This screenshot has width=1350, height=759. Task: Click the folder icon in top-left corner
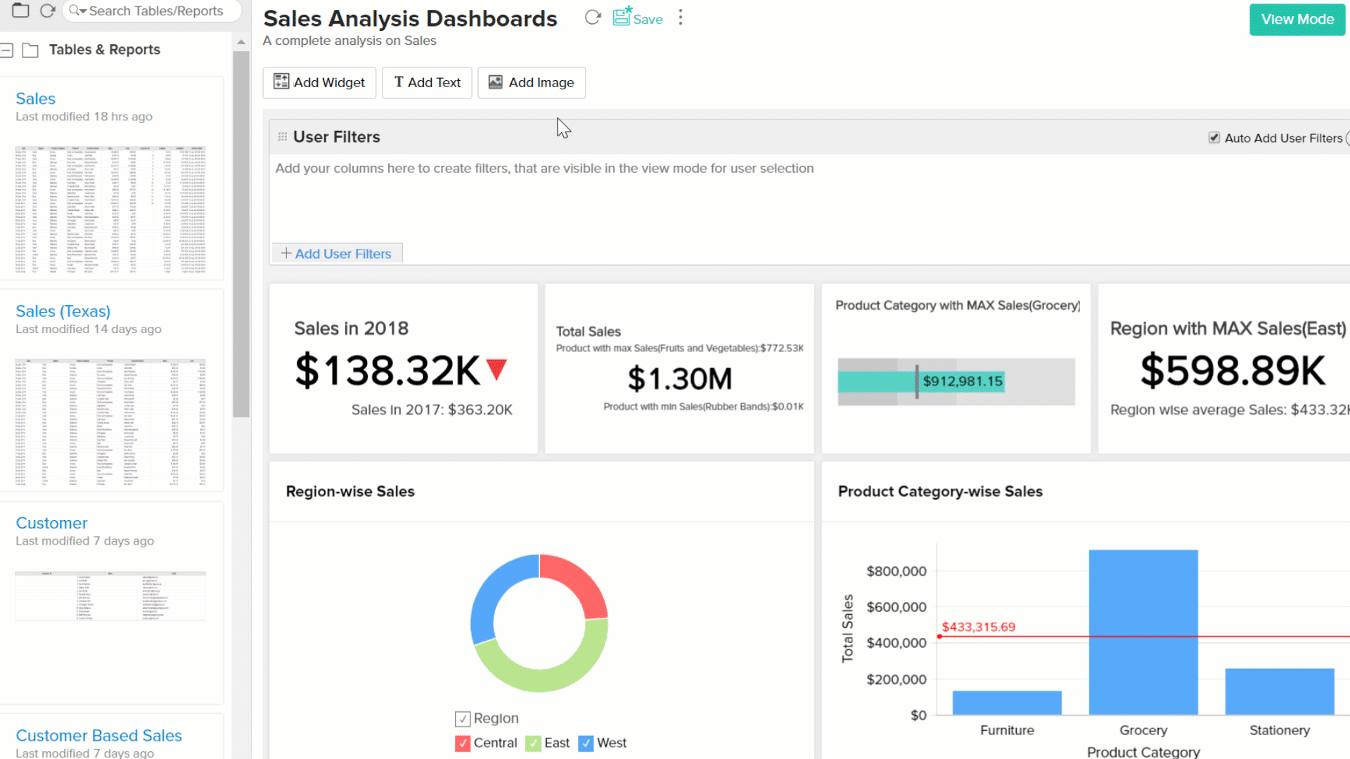20,11
